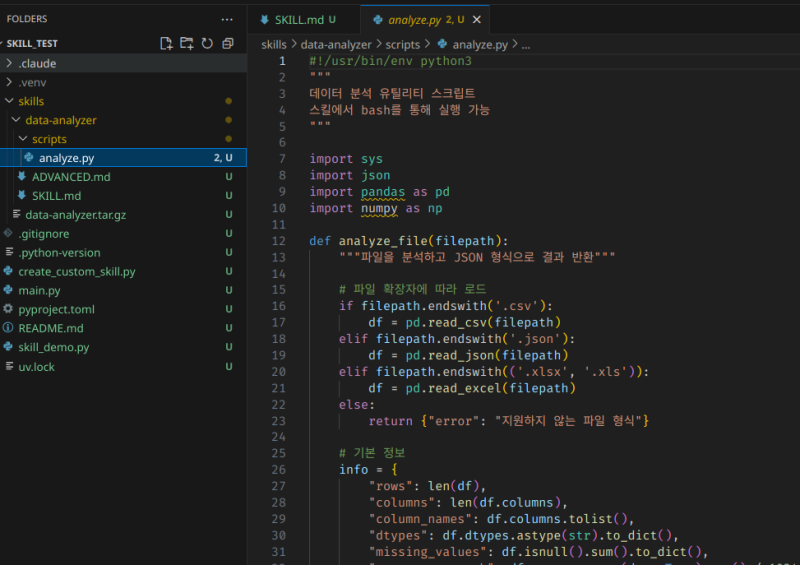Click the New Folder icon in explorer
Viewport: 800px width, 565px height.
click(x=187, y=44)
